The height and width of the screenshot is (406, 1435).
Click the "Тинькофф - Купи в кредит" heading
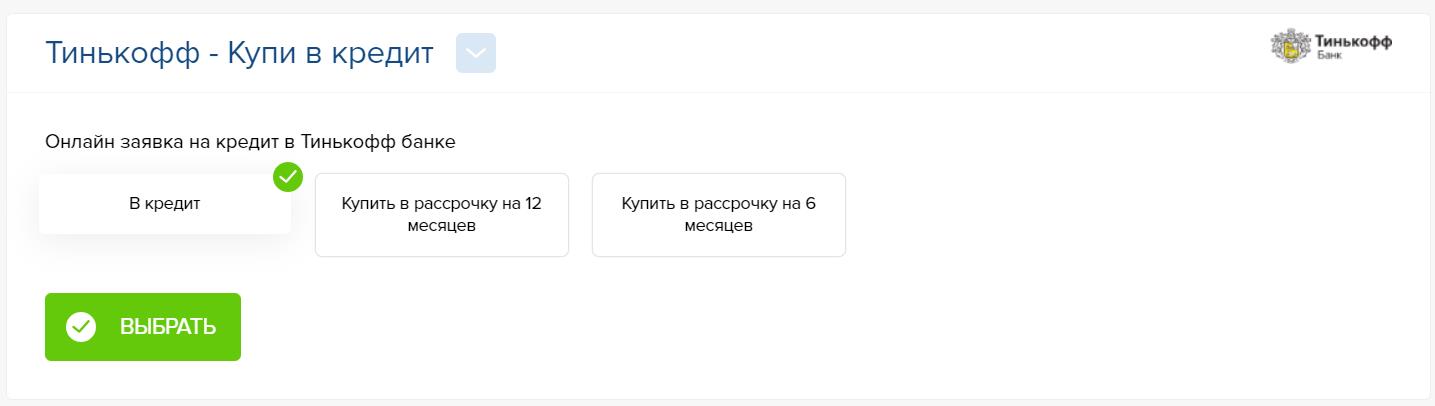coord(239,54)
